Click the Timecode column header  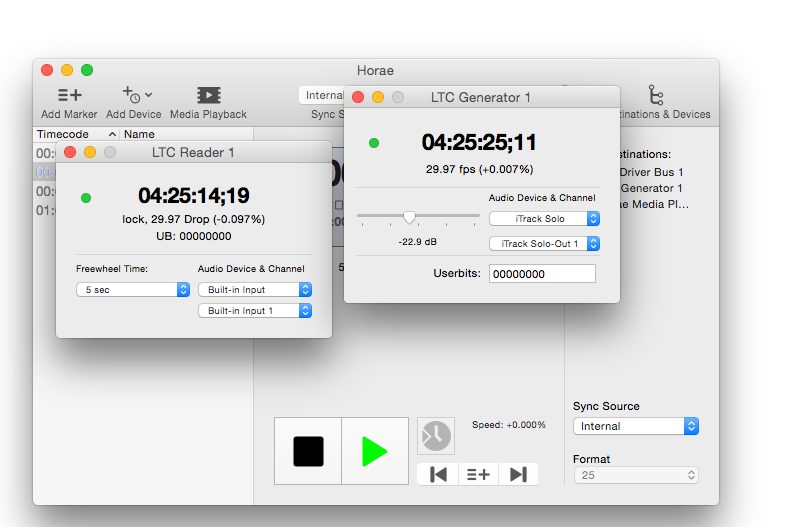point(63,134)
